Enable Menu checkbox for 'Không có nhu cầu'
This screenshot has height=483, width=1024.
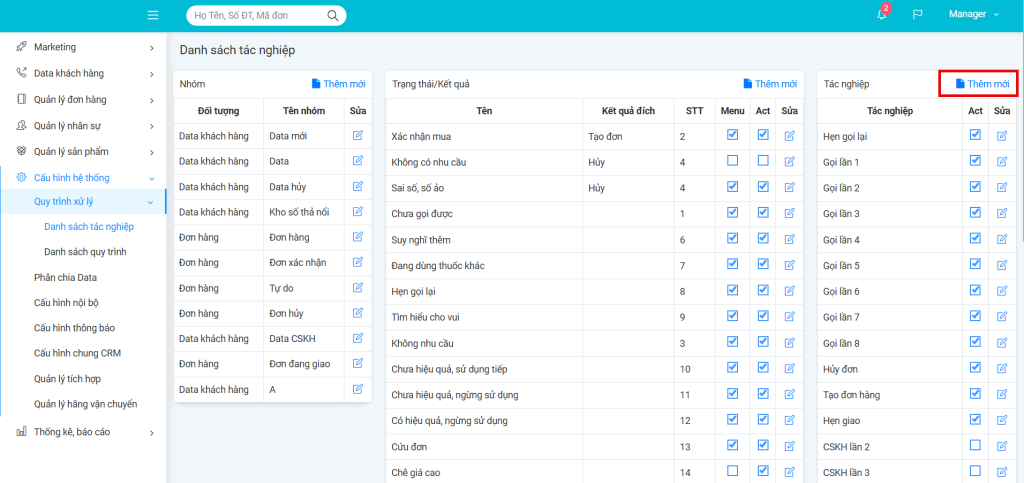point(733,161)
